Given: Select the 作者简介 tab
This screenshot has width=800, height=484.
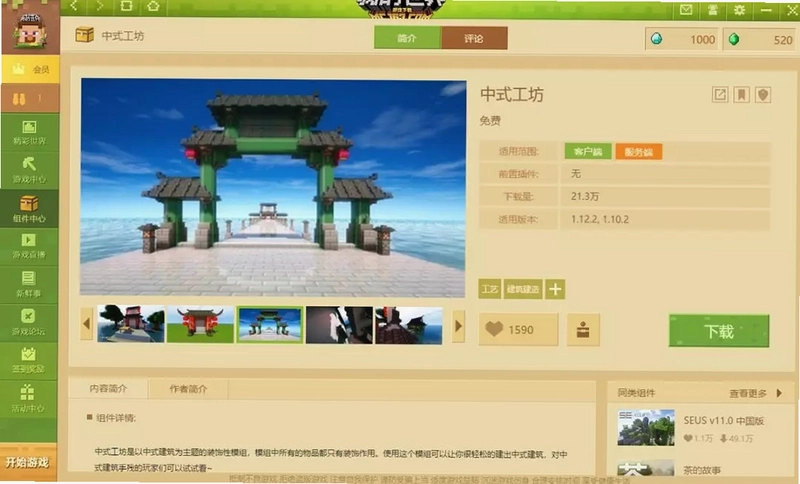Looking at the screenshot, I should pos(188,389).
